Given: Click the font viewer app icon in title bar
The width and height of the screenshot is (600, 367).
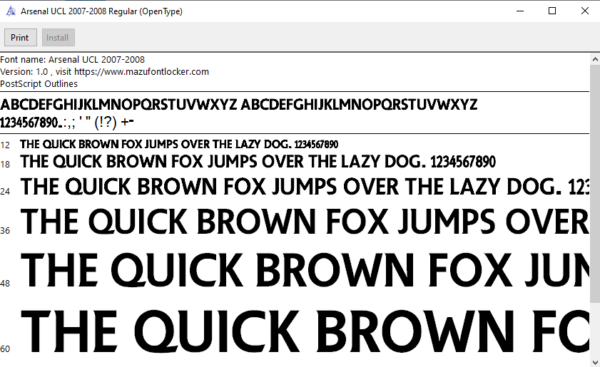Looking at the screenshot, I should [x=11, y=11].
